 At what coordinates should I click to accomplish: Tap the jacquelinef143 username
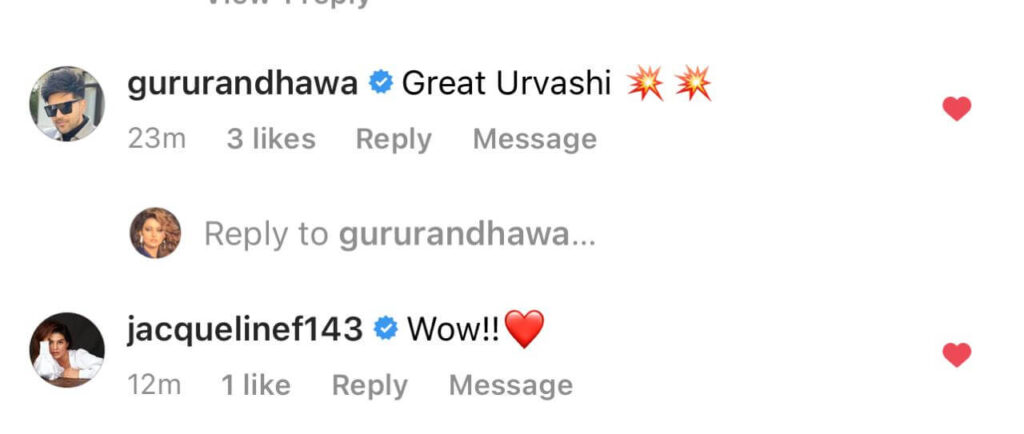click(245, 330)
